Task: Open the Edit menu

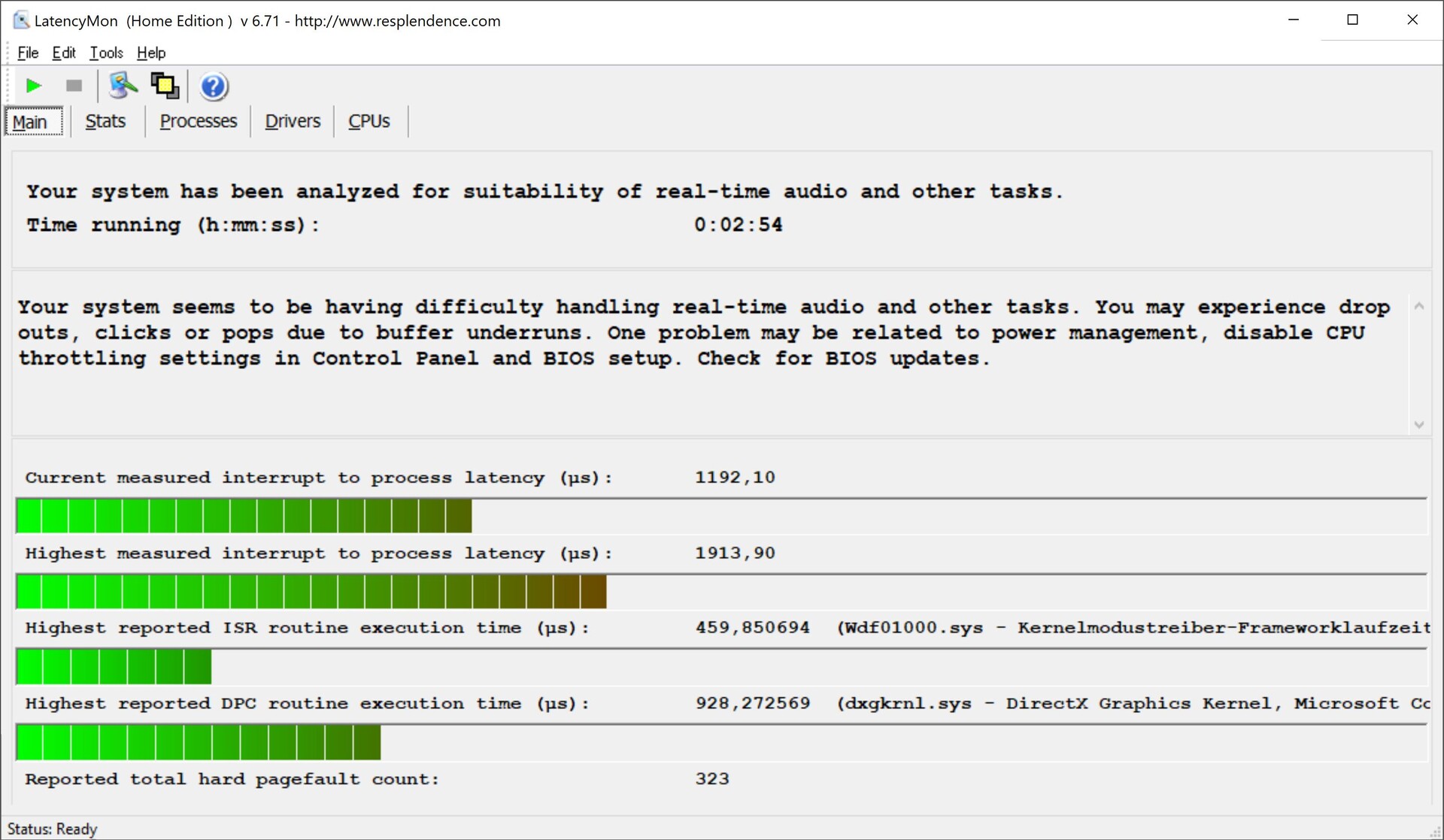Action: [64, 53]
